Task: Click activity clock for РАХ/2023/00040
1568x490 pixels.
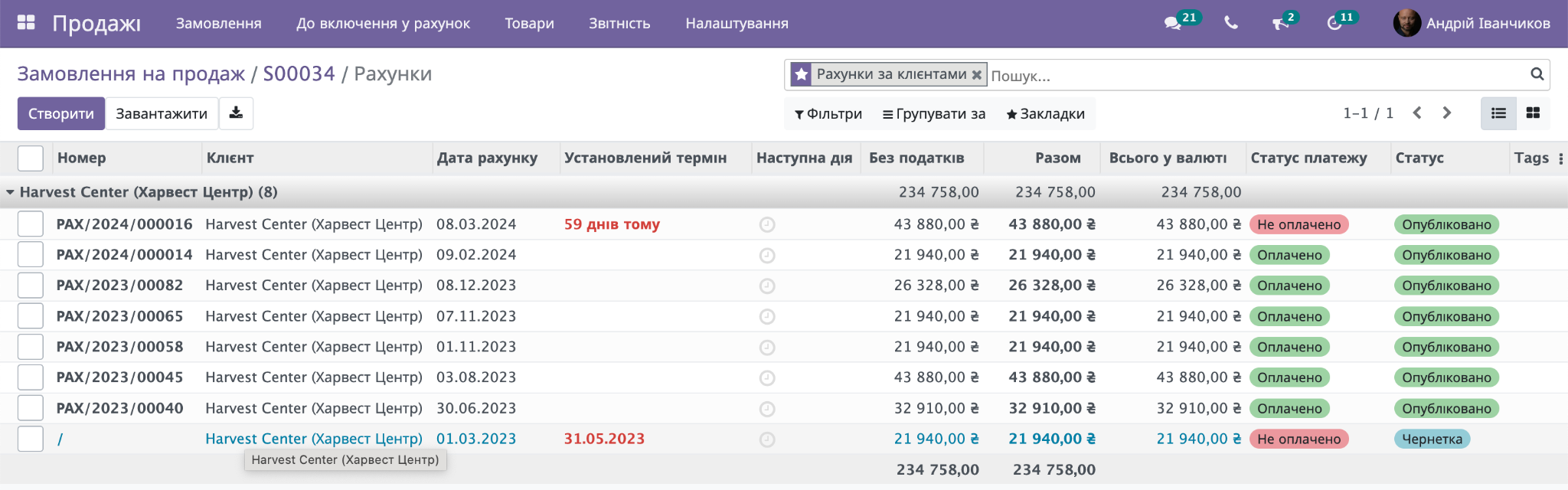Action: (x=767, y=409)
